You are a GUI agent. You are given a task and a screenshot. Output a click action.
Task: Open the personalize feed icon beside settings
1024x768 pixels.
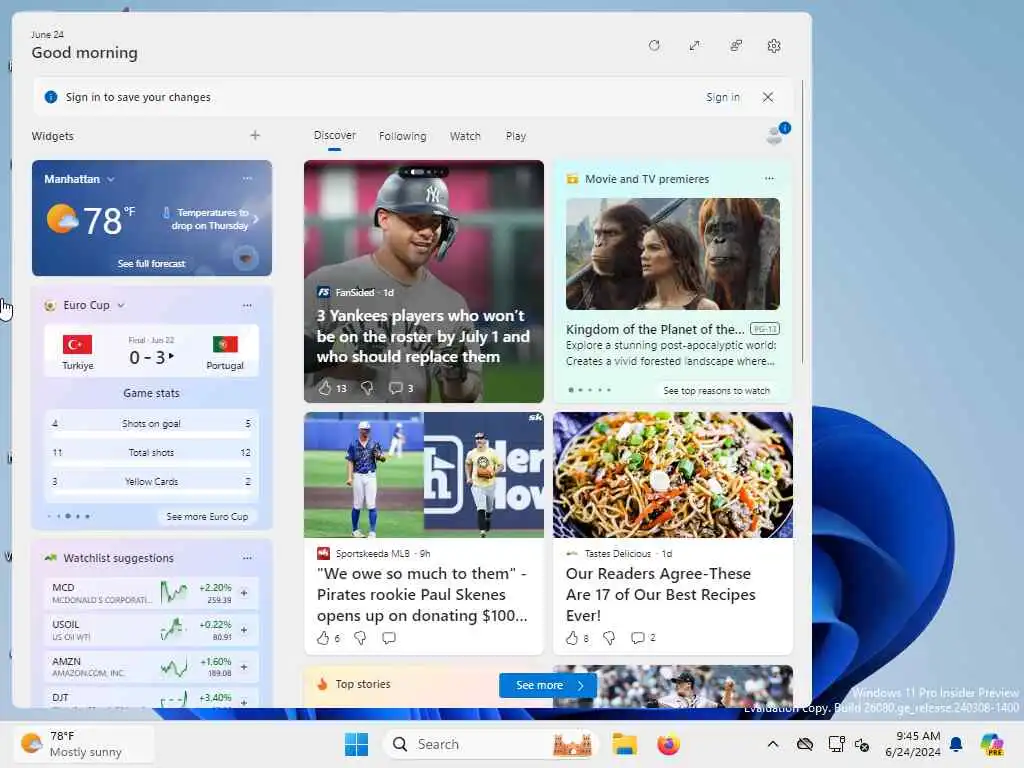point(736,46)
